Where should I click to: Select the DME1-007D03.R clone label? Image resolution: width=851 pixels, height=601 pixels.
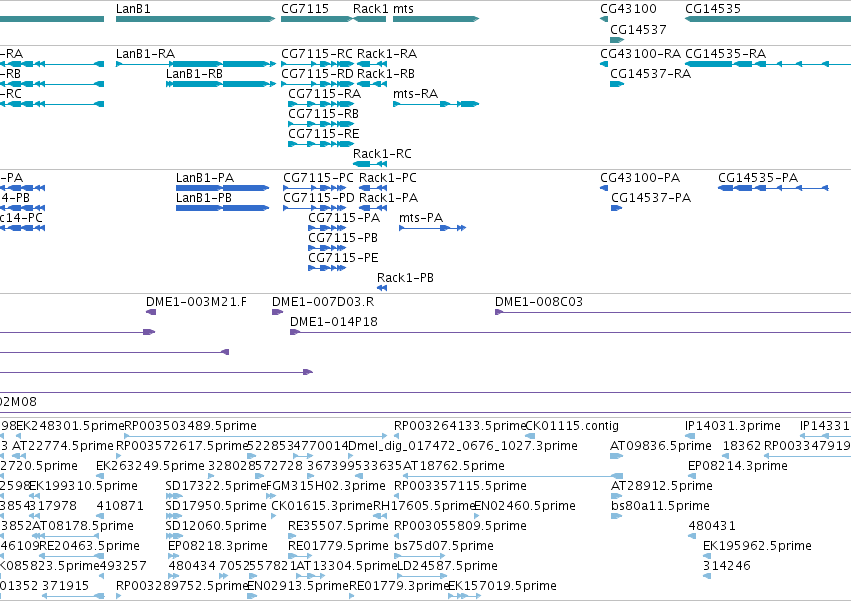pos(323,302)
